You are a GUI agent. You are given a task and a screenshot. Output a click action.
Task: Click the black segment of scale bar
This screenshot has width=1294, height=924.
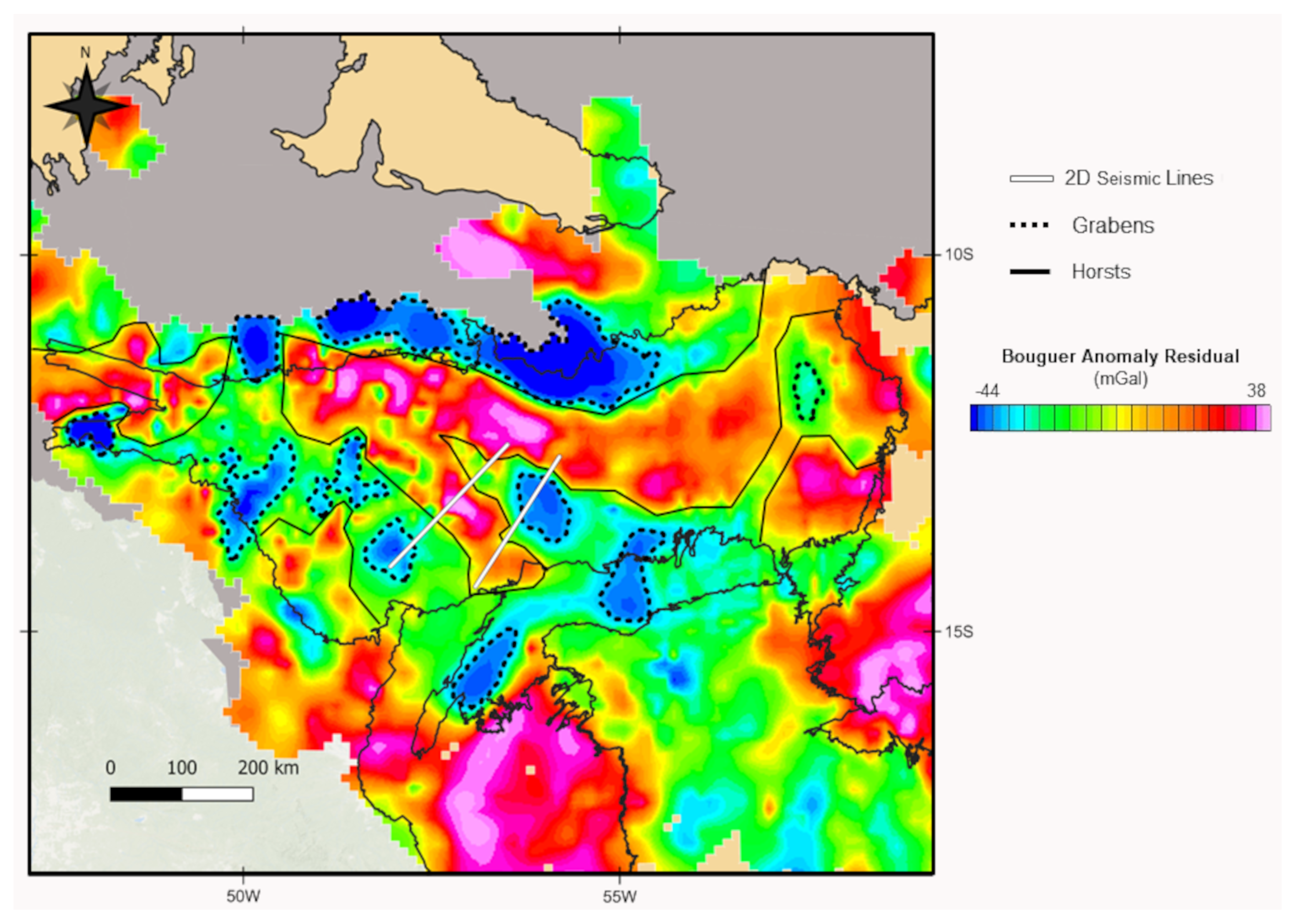pos(146,794)
